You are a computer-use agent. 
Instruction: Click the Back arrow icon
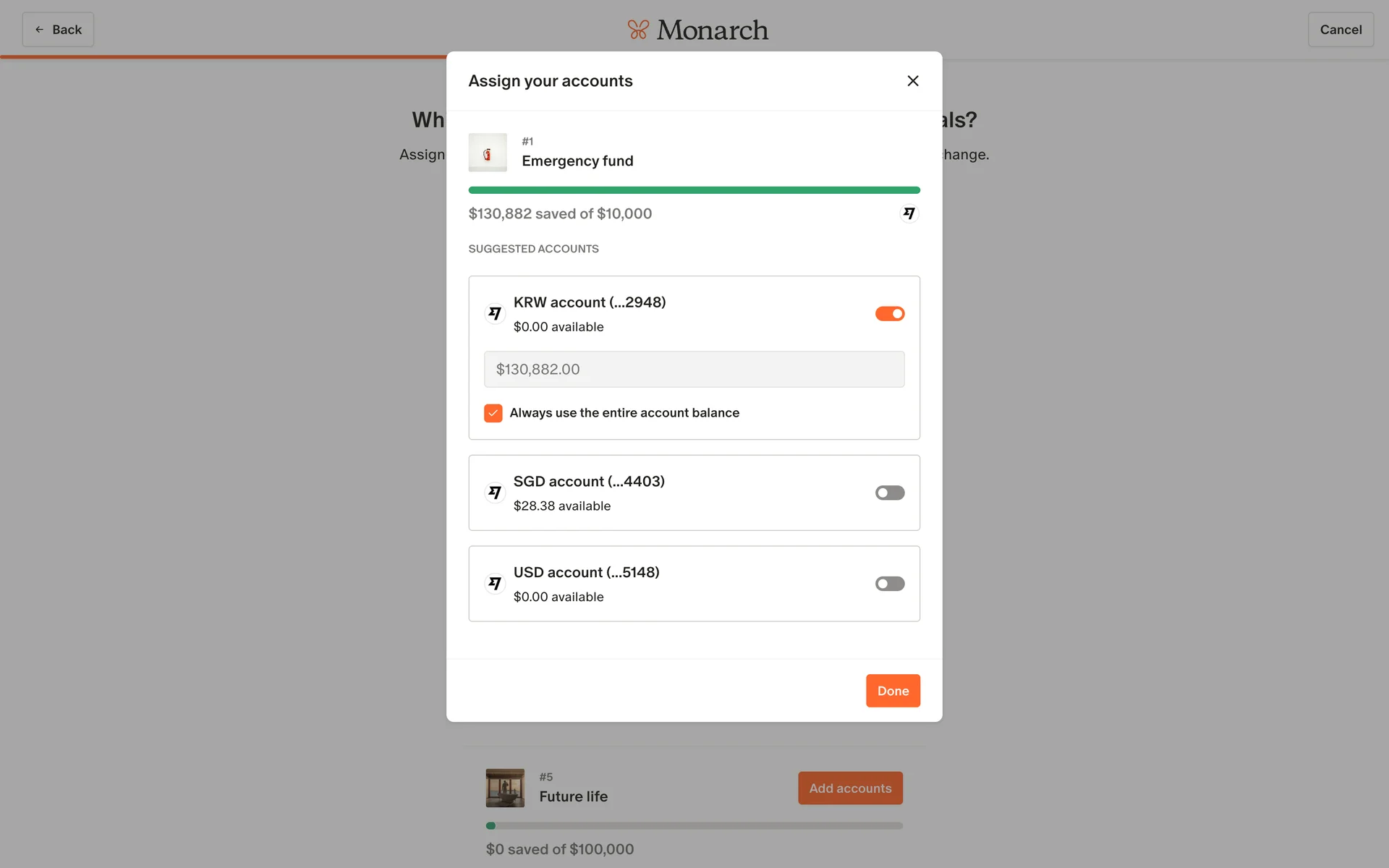click(40, 30)
